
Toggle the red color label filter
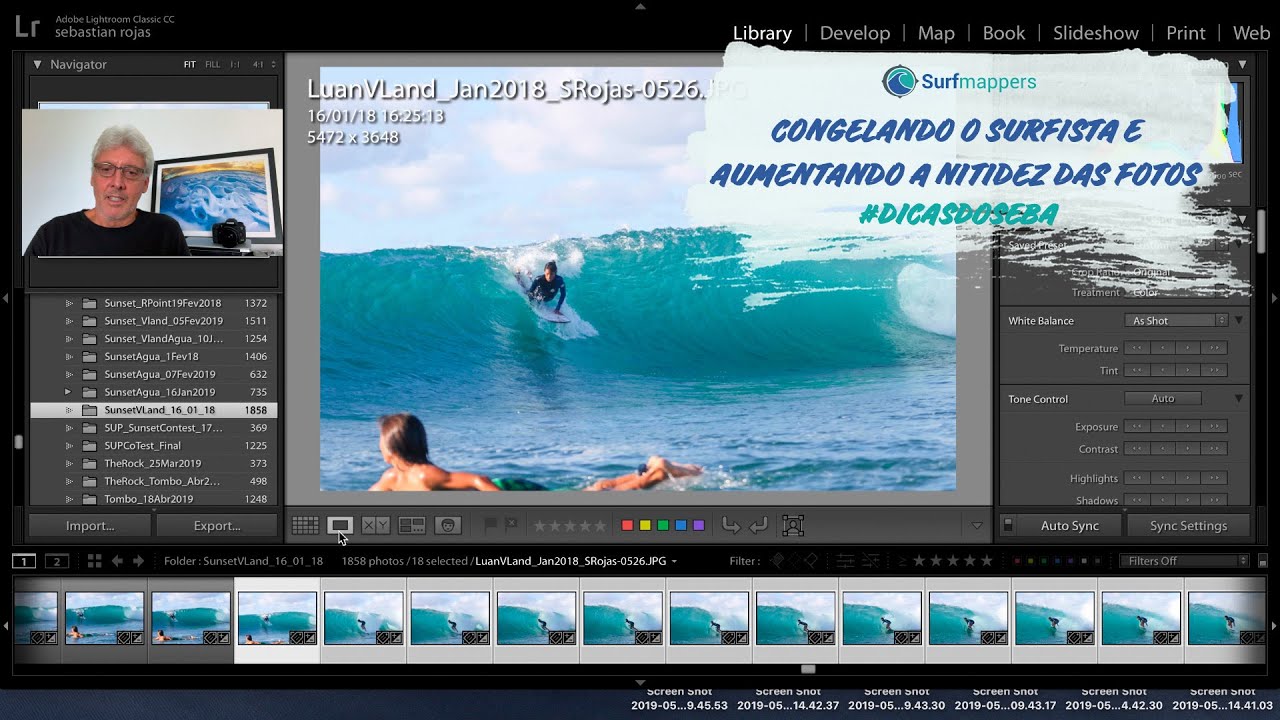point(1017,561)
